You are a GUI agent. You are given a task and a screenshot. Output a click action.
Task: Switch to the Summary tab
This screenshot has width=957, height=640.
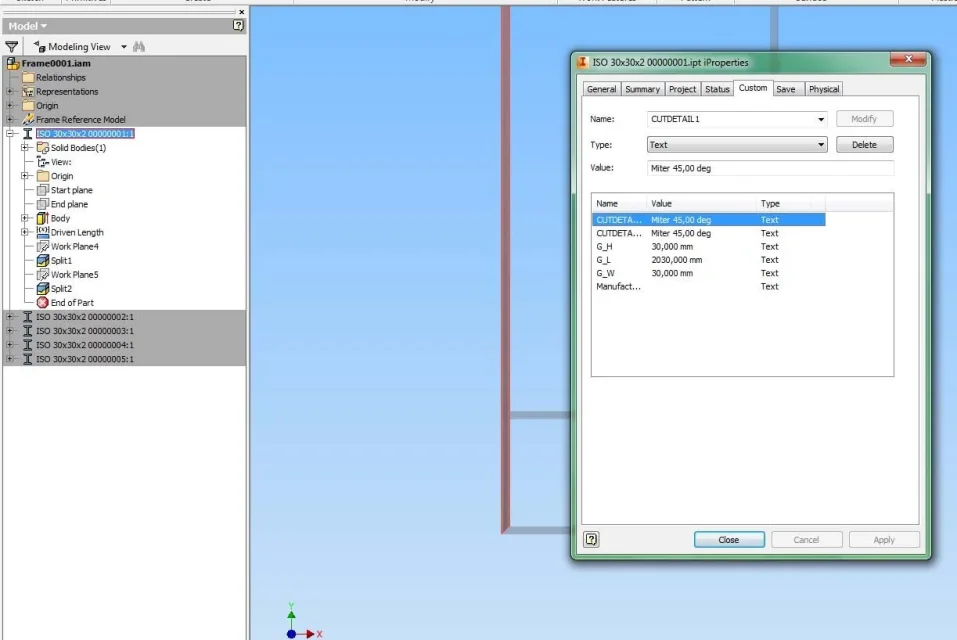point(642,89)
